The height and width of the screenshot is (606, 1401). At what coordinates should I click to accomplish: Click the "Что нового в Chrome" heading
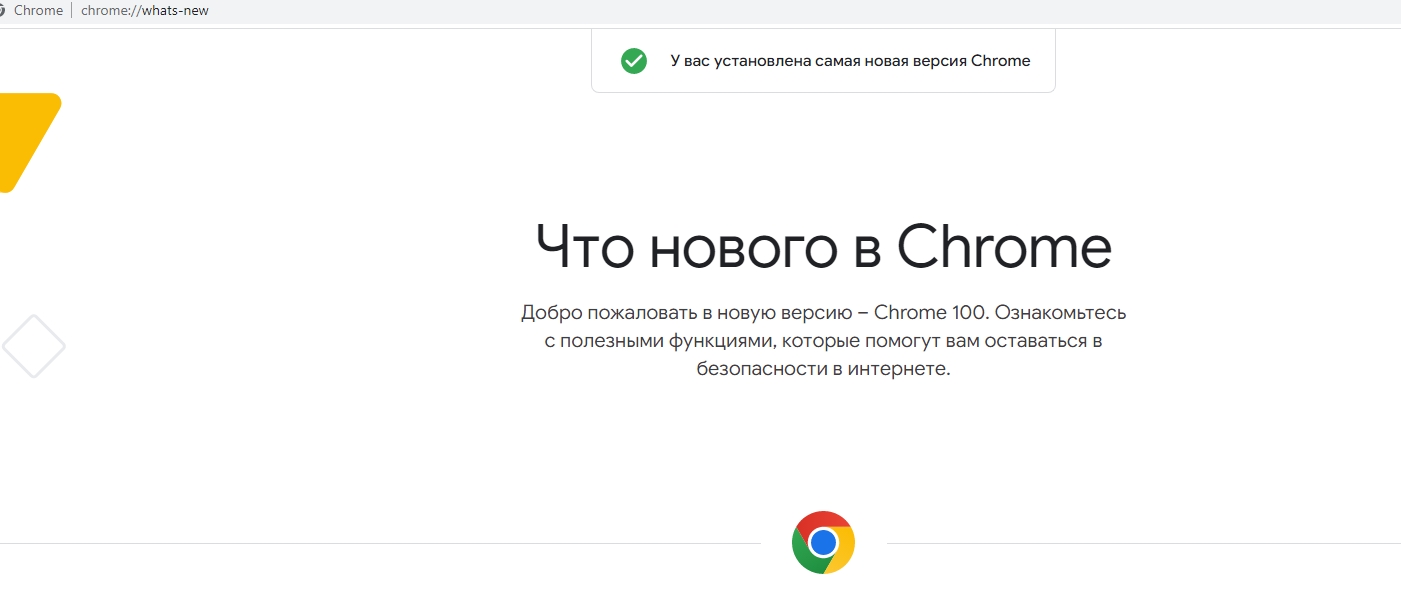click(x=823, y=246)
